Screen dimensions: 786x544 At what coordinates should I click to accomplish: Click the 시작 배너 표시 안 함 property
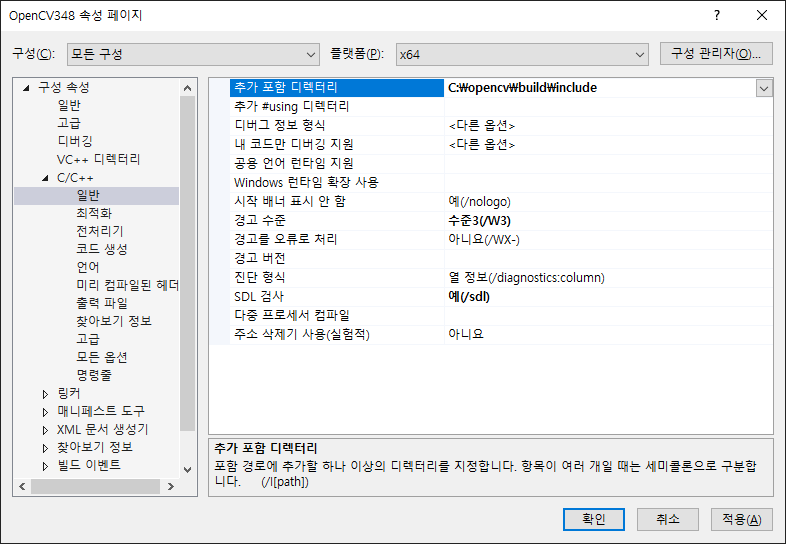click(x=337, y=202)
